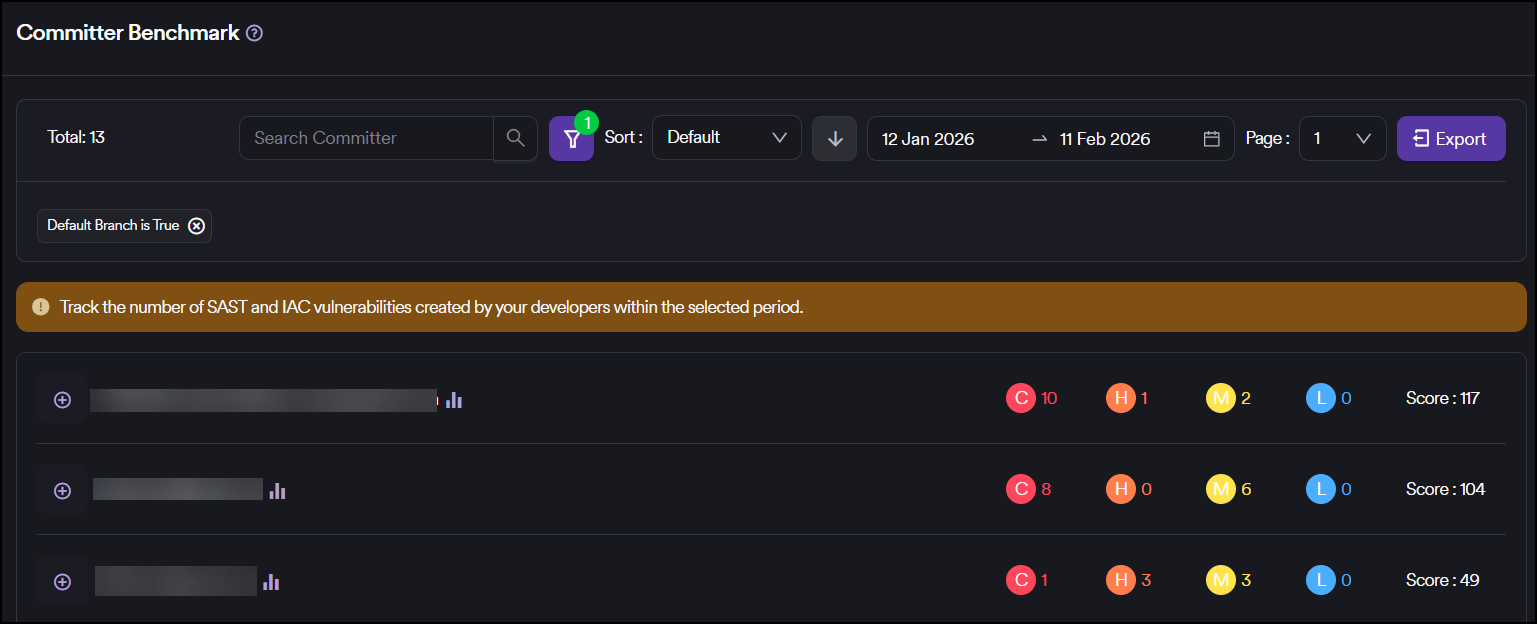Toggle the sort direction arrow

[834, 138]
